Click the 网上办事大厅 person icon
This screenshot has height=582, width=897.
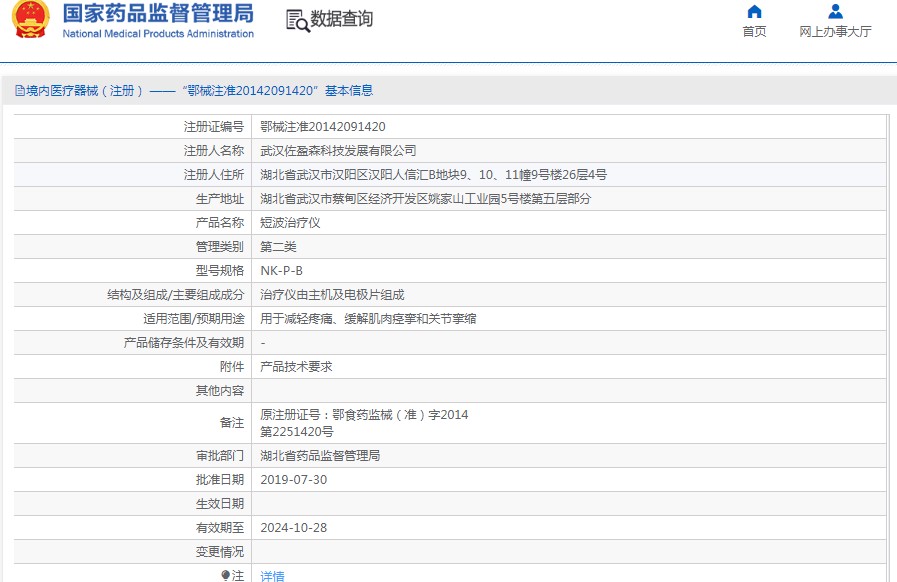(835, 12)
